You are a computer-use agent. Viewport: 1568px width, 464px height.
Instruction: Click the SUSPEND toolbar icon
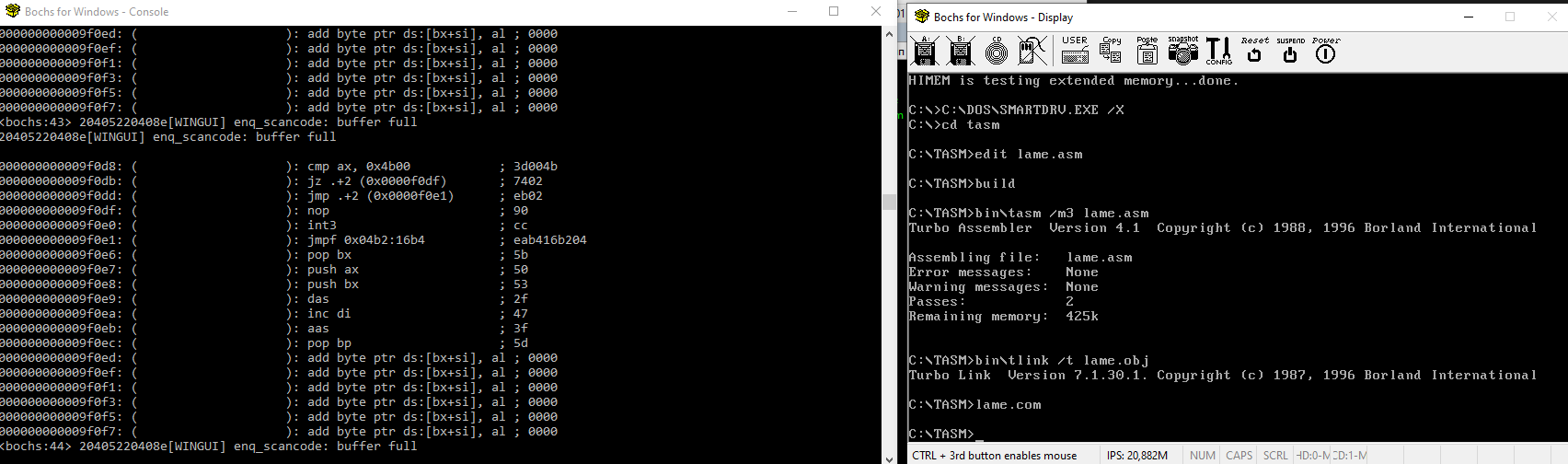point(1290,51)
